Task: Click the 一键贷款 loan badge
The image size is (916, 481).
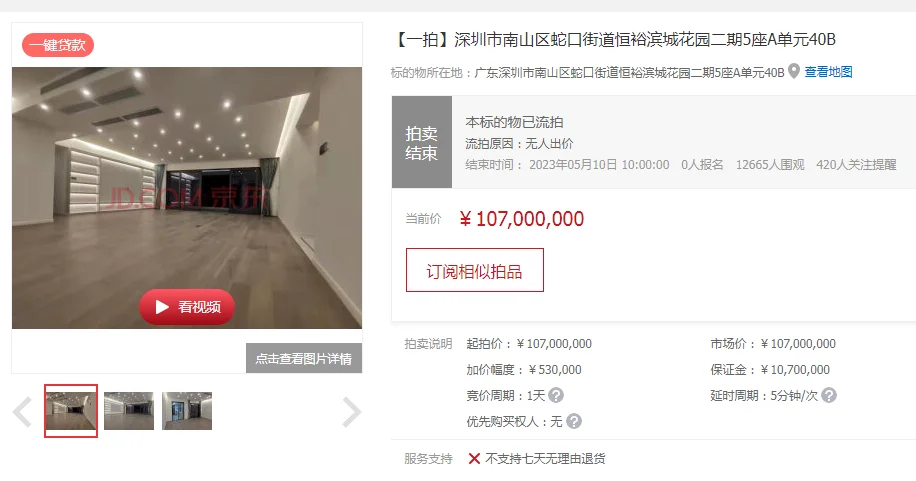Action: (58, 45)
